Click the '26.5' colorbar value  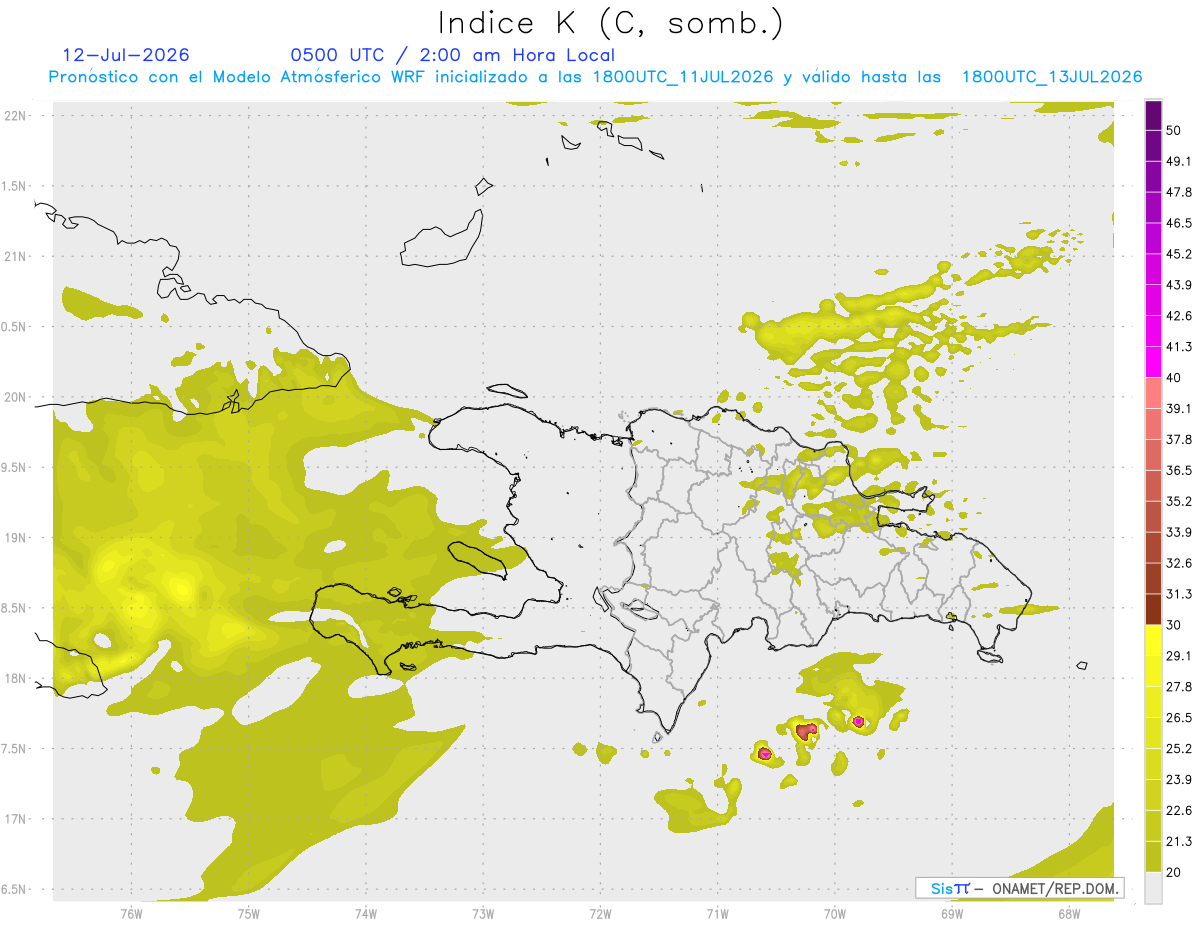pyautogui.click(x=1179, y=718)
